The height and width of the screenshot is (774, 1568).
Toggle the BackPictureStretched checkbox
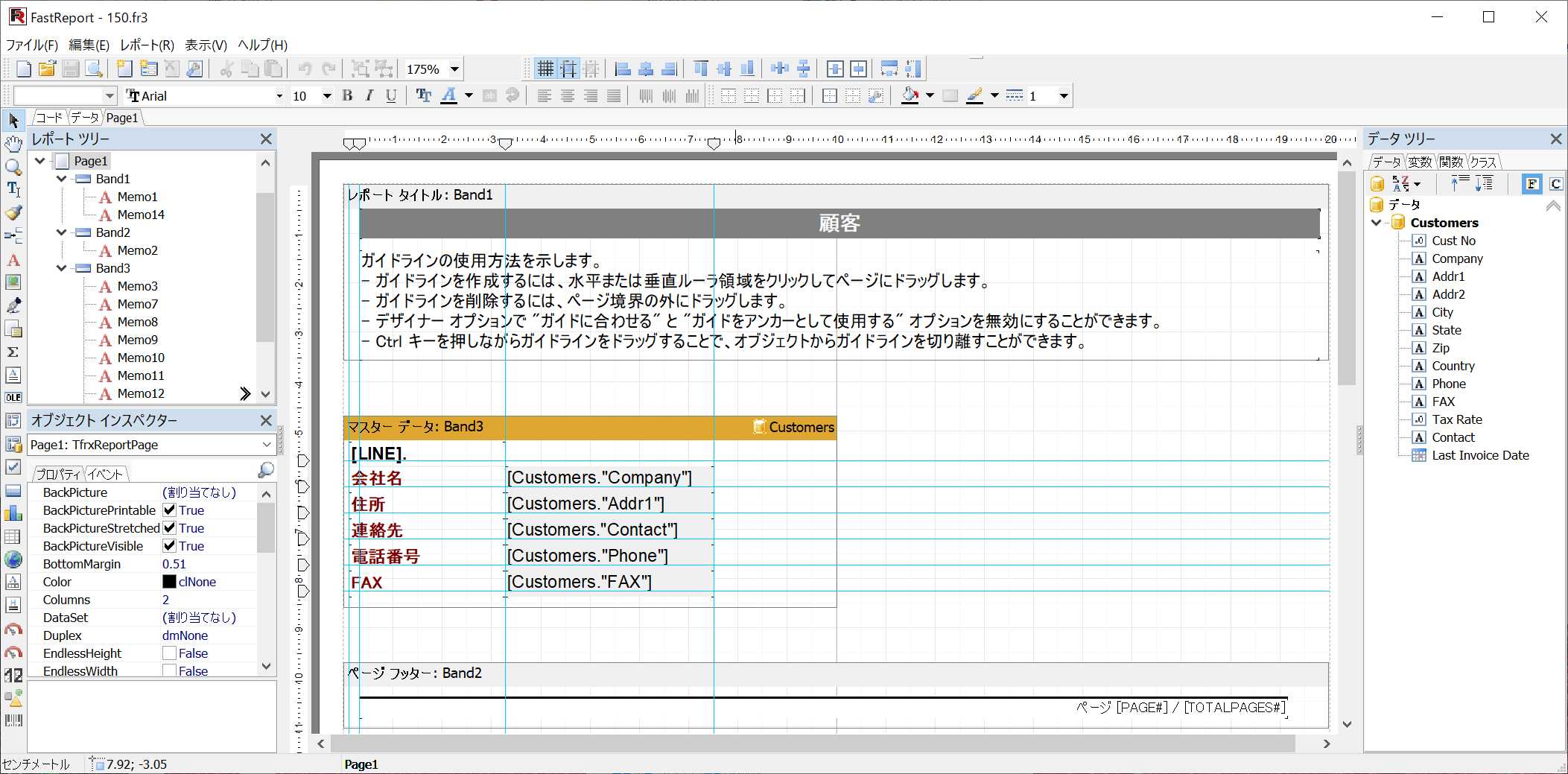(170, 528)
